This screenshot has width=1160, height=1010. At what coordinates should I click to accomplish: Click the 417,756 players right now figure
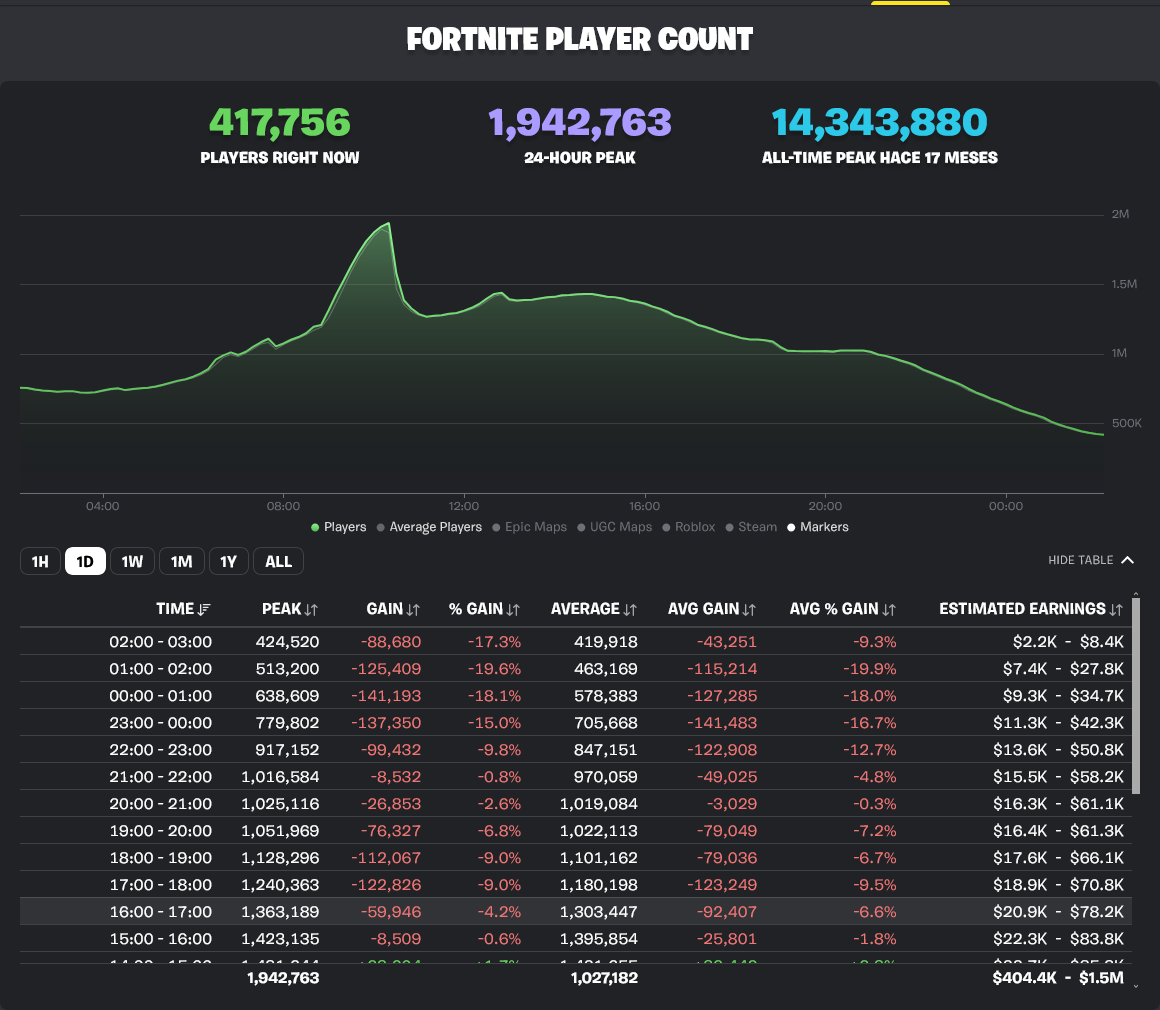pos(280,123)
